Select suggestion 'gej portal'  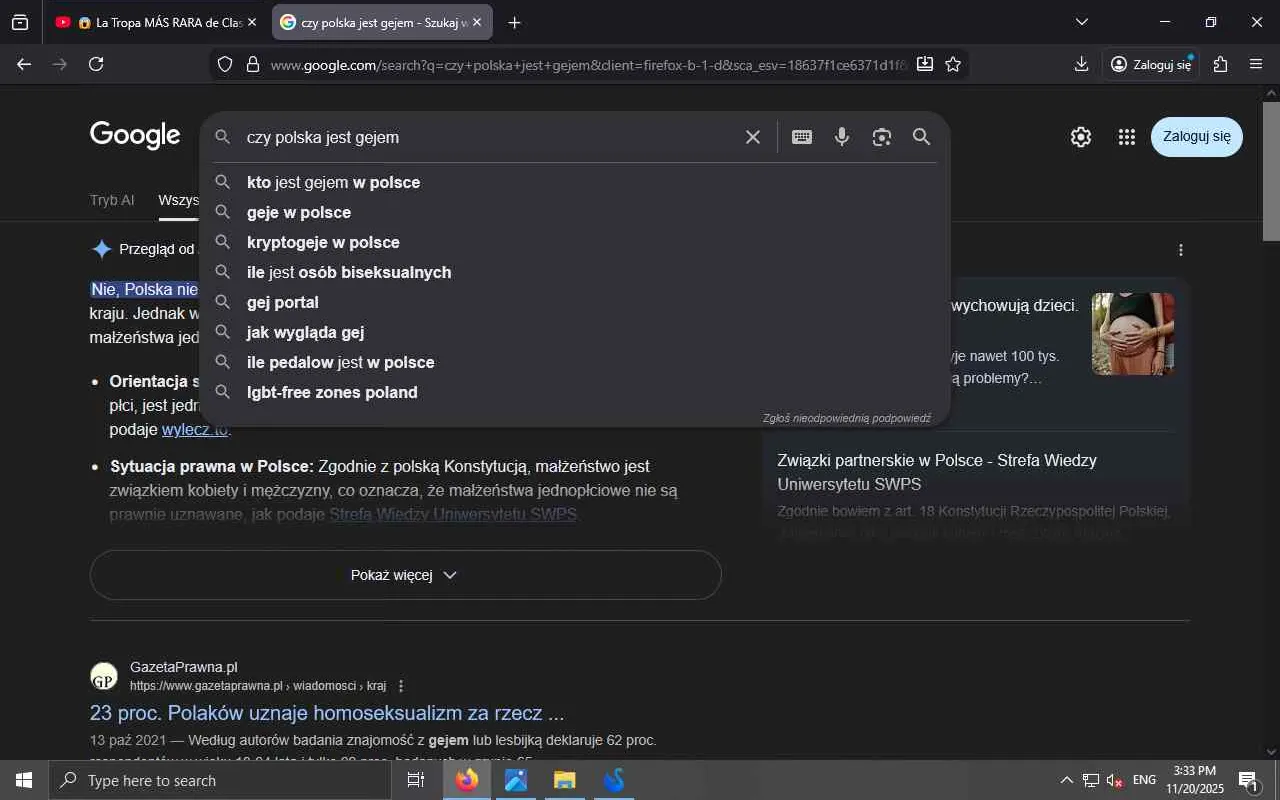click(x=575, y=302)
